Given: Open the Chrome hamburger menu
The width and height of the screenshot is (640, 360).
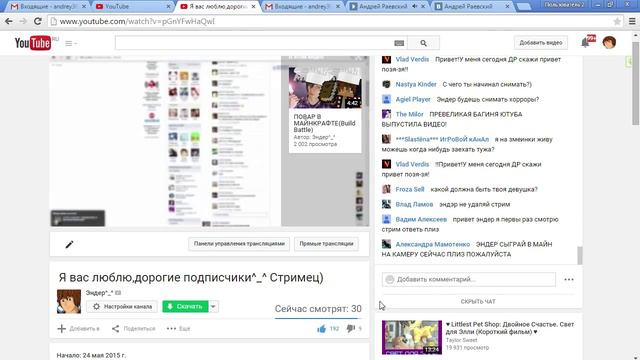Looking at the screenshot, I should tap(632, 21).
